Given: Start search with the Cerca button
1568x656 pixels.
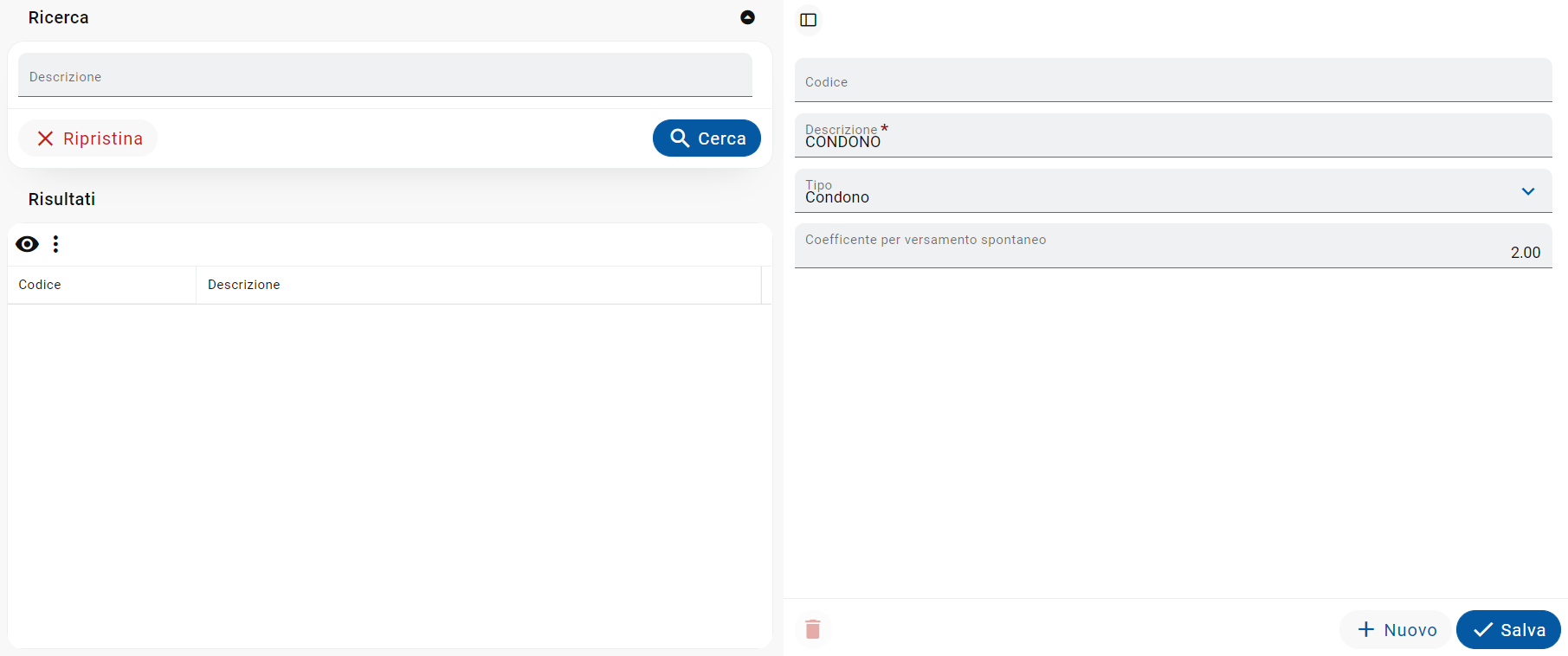Looking at the screenshot, I should tap(707, 138).
